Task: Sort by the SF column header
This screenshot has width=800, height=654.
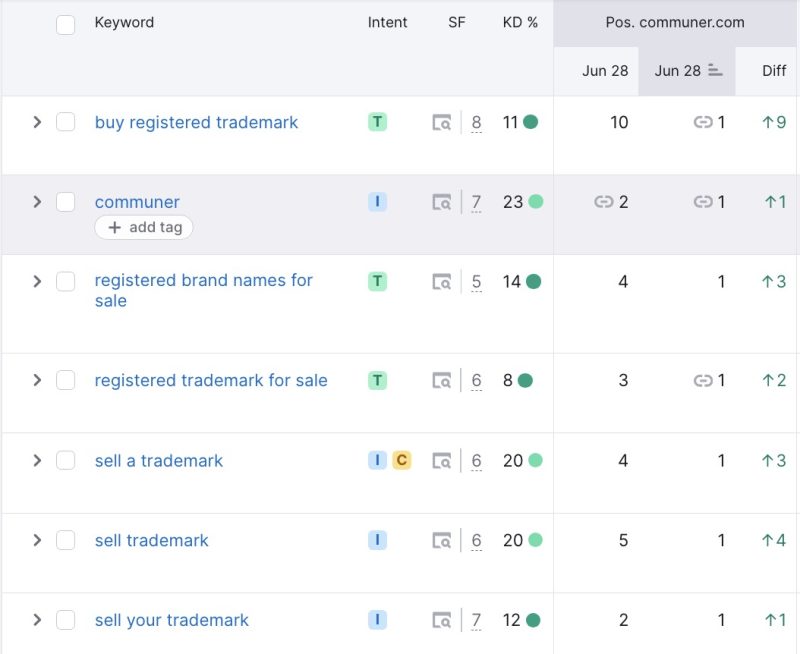Action: coord(457,22)
